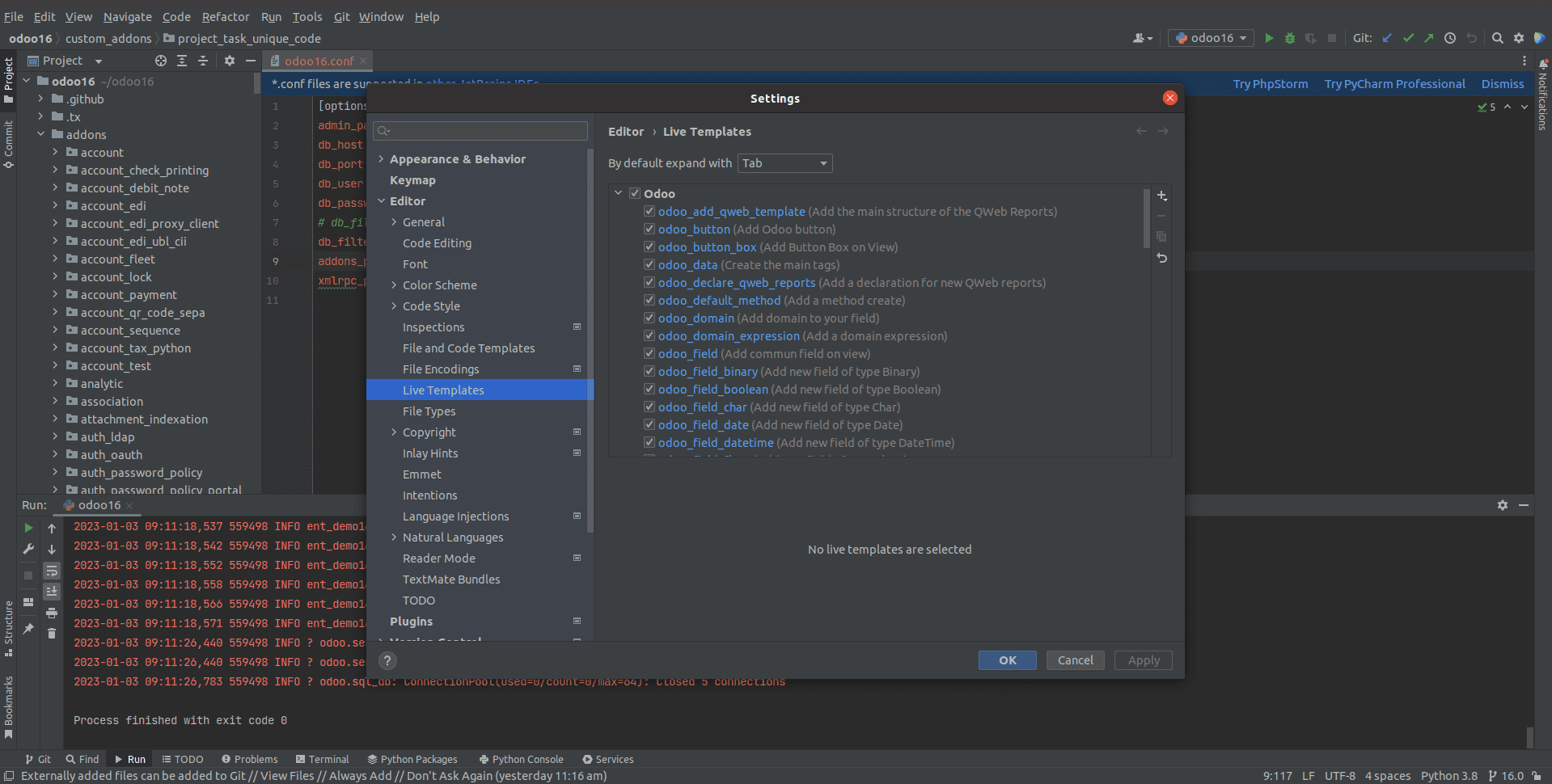The width and height of the screenshot is (1552, 784).
Task: Uncheck odoo_domain checkbox
Action: click(649, 318)
